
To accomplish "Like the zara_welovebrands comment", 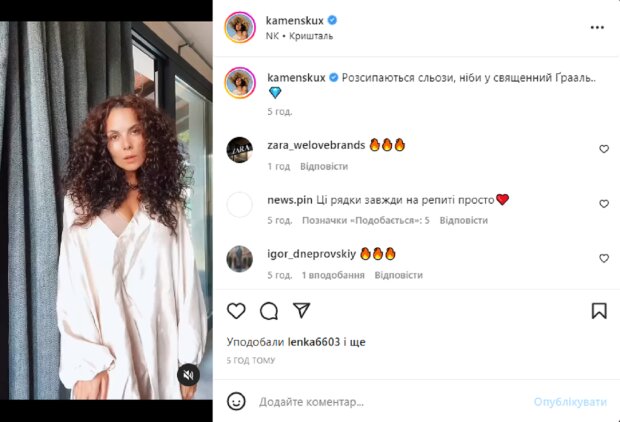I will (604, 149).
